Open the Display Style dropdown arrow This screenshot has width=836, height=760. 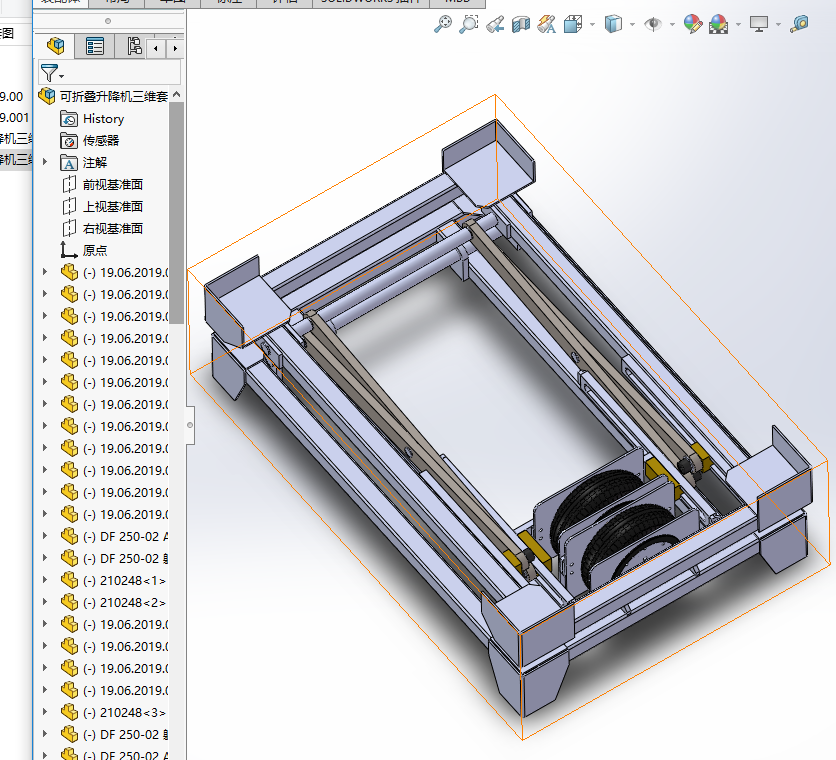[x=633, y=24]
